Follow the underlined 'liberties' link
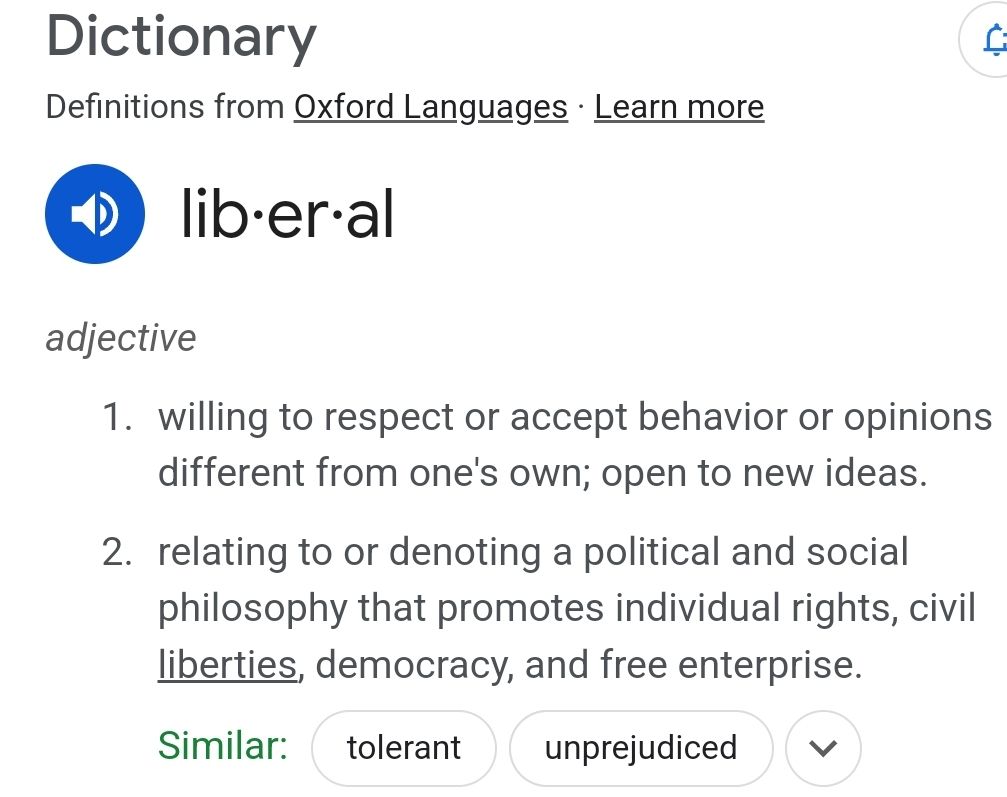1007x797 pixels. click(x=227, y=664)
